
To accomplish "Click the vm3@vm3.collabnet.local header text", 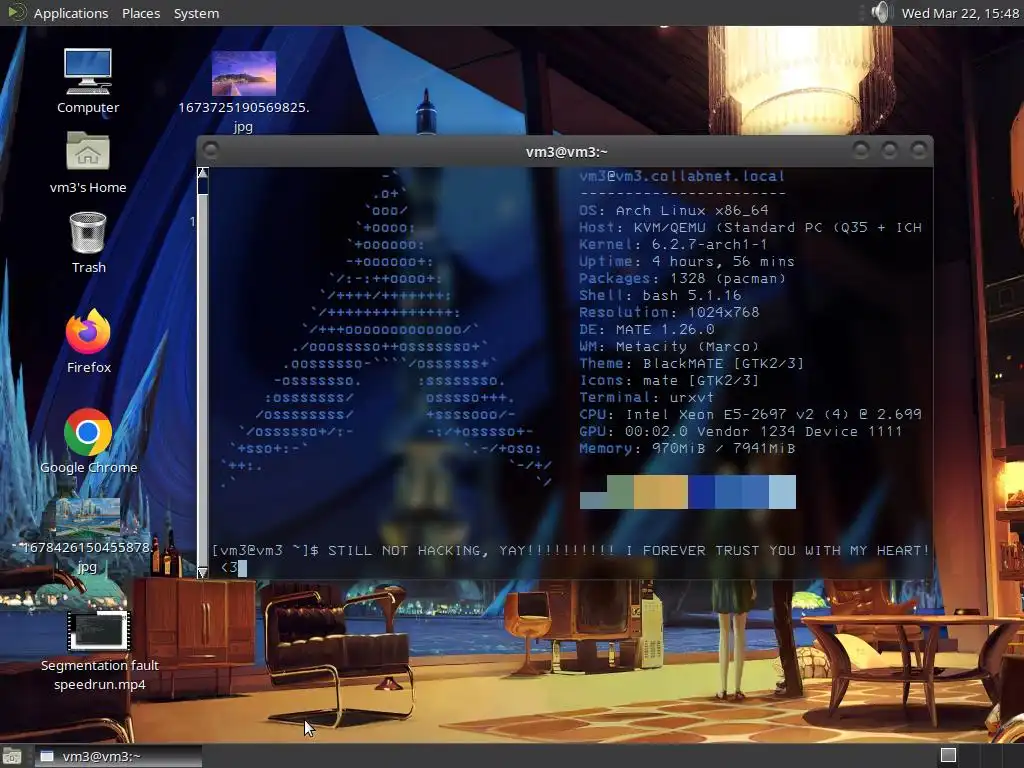I will pos(682,176).
